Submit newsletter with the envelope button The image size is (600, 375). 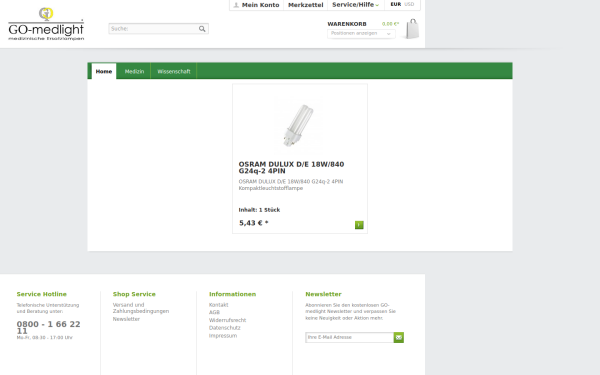coord(399,338)
